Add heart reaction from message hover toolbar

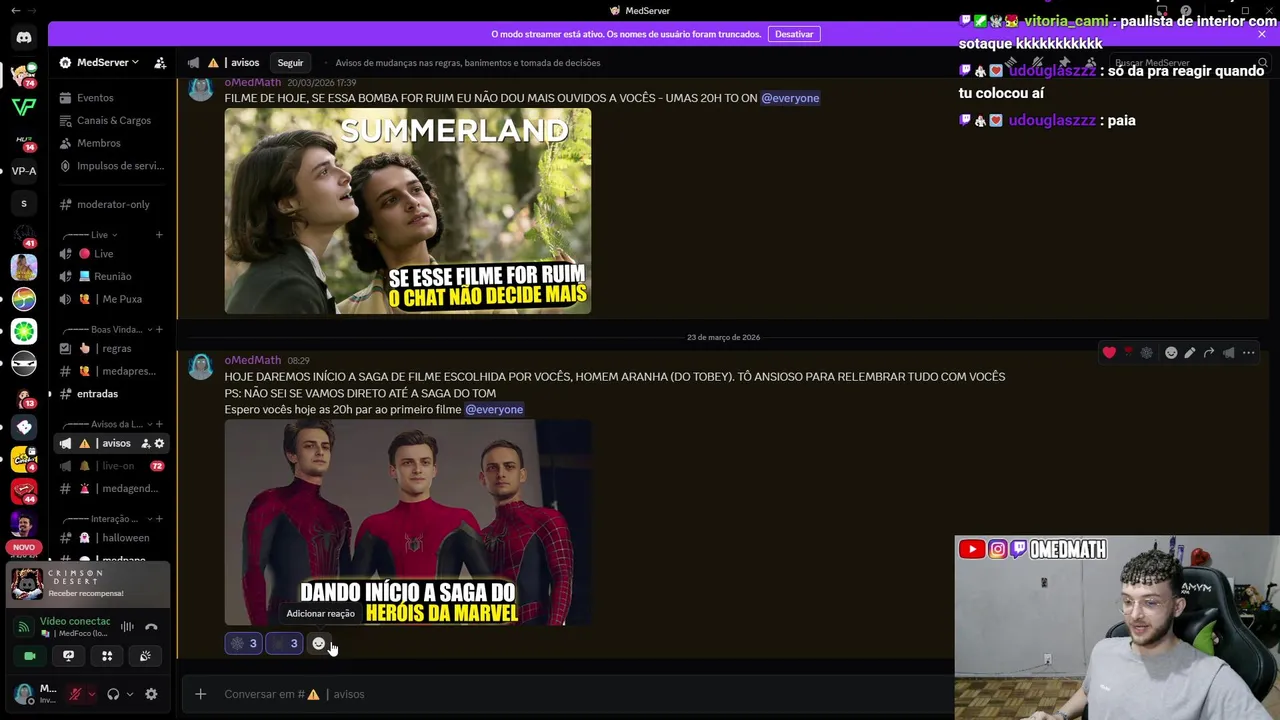coord(1109,352)
